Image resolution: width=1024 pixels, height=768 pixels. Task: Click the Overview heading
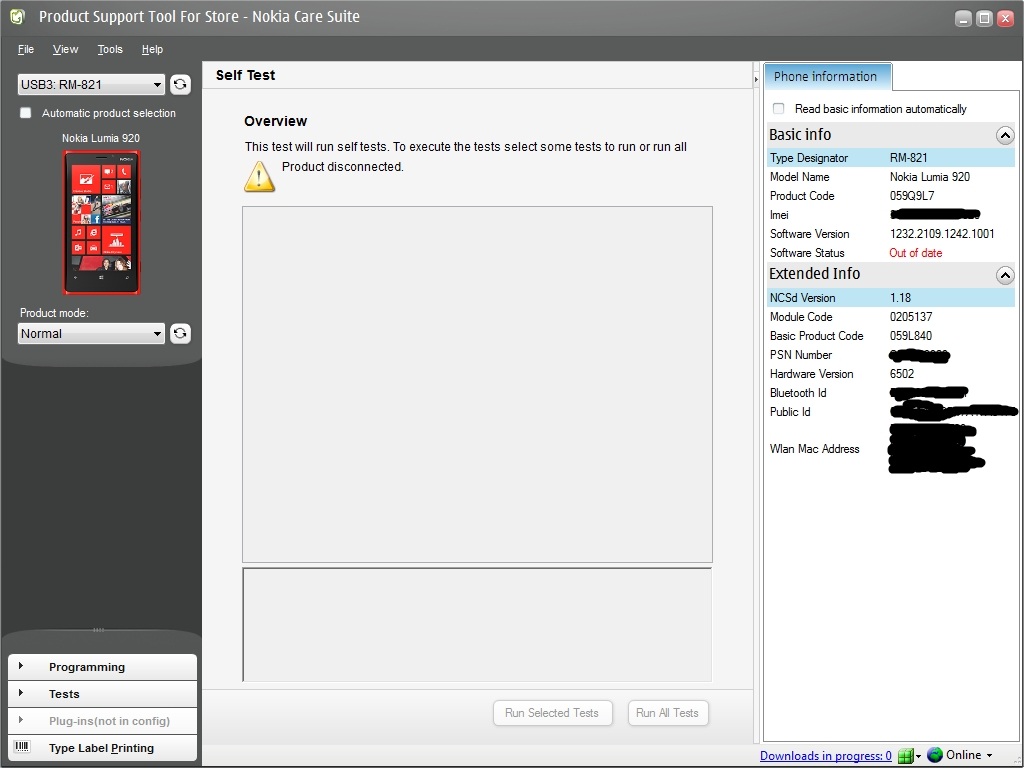point(276,121)
